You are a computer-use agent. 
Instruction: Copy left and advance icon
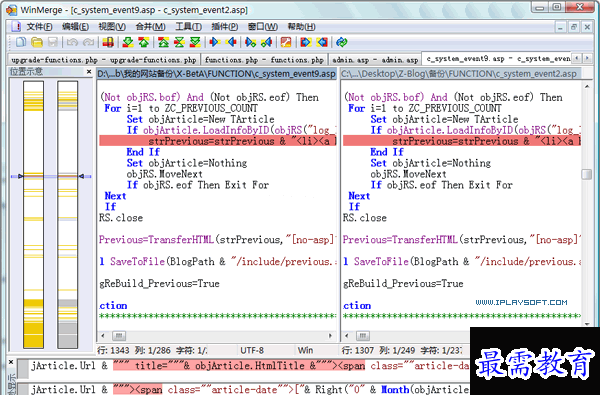click(266, 42)
